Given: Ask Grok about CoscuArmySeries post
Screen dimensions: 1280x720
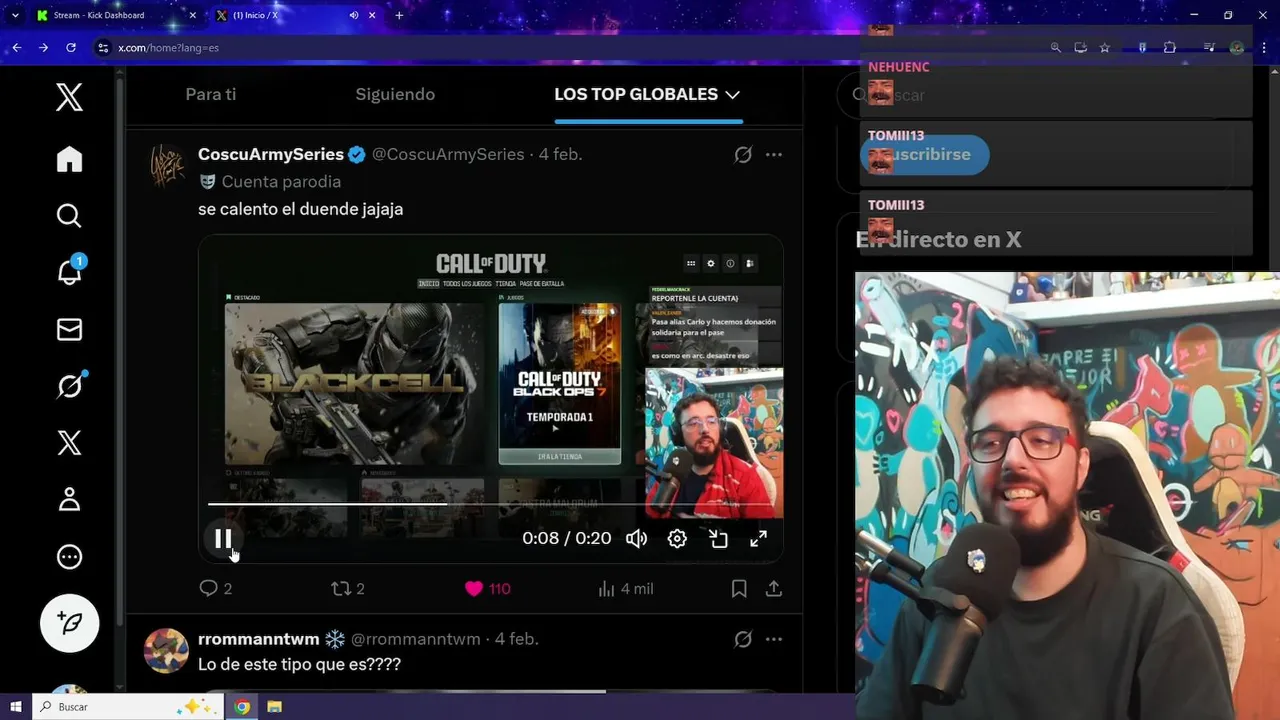Looking at the screenshot, I should tap(743, 154).
